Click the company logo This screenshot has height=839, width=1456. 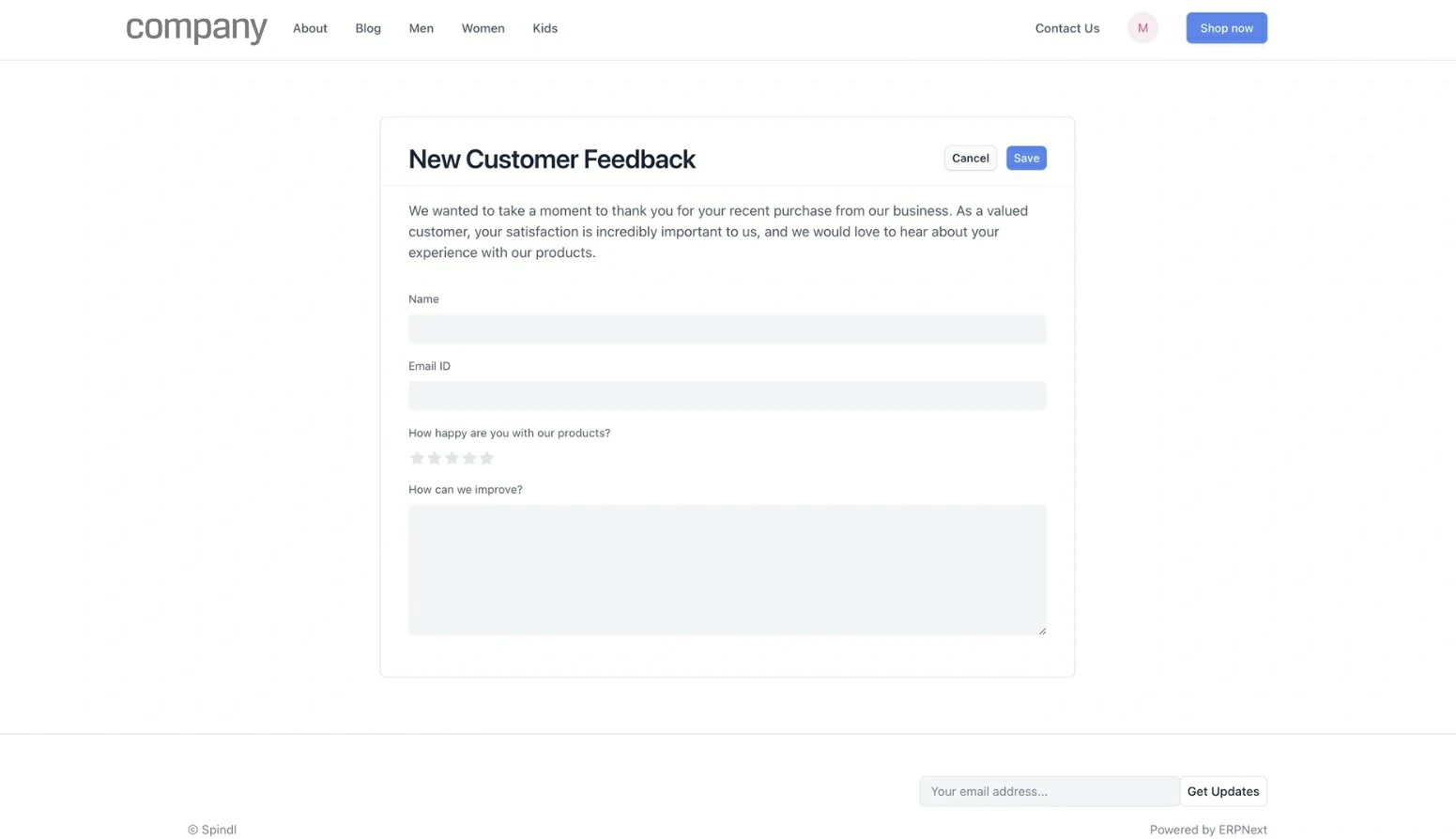(x=196, y=28)
